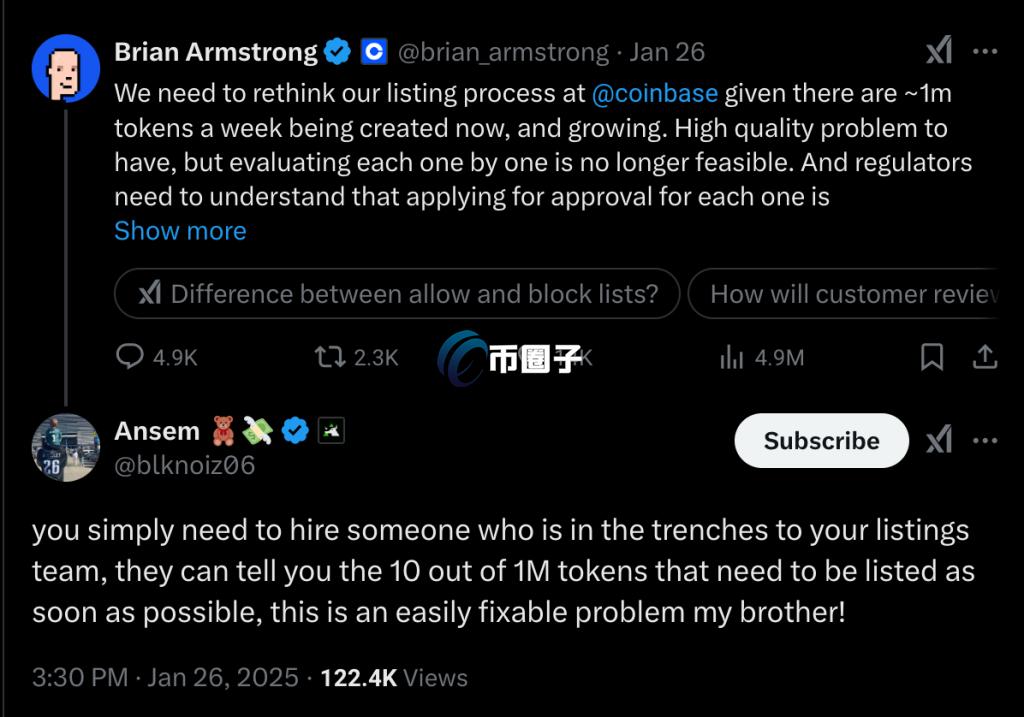Open the @coinbase mention link
The image size is (1024, 717).
[655, 94]
